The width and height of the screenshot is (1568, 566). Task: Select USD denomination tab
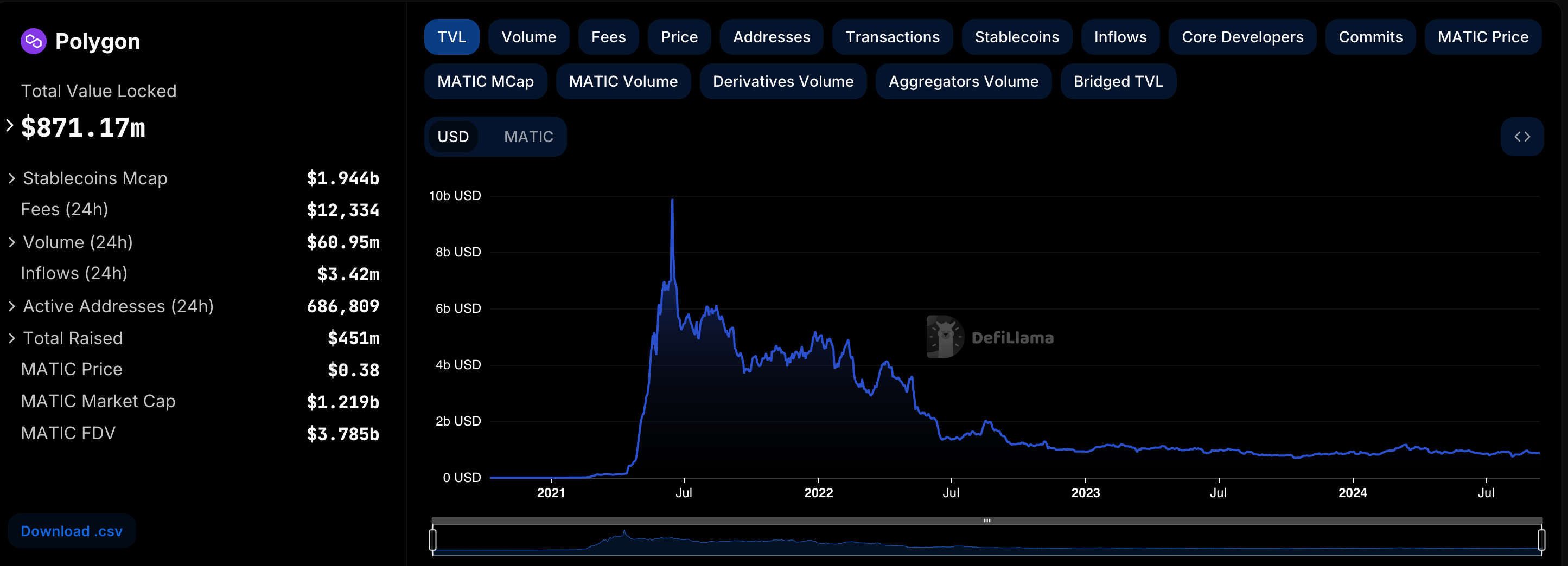click(x=453, y=137)
